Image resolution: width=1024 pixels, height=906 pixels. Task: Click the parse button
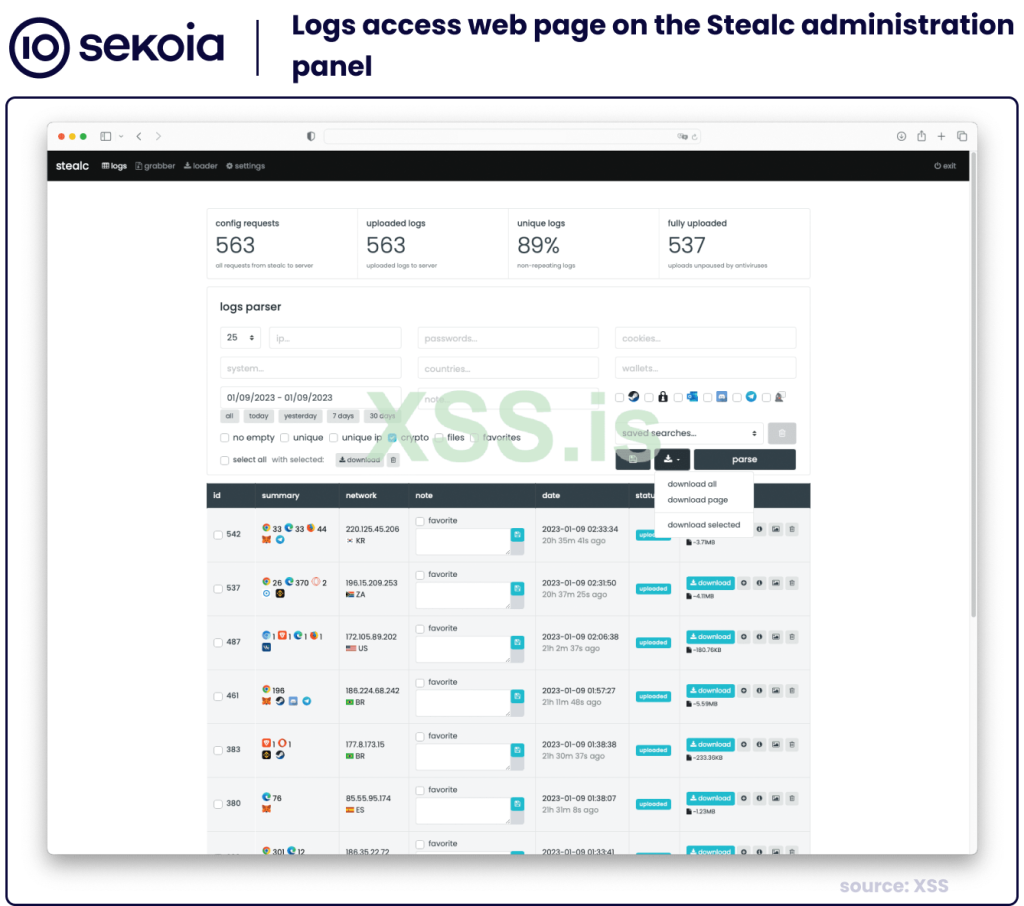(x=744, y=459)
